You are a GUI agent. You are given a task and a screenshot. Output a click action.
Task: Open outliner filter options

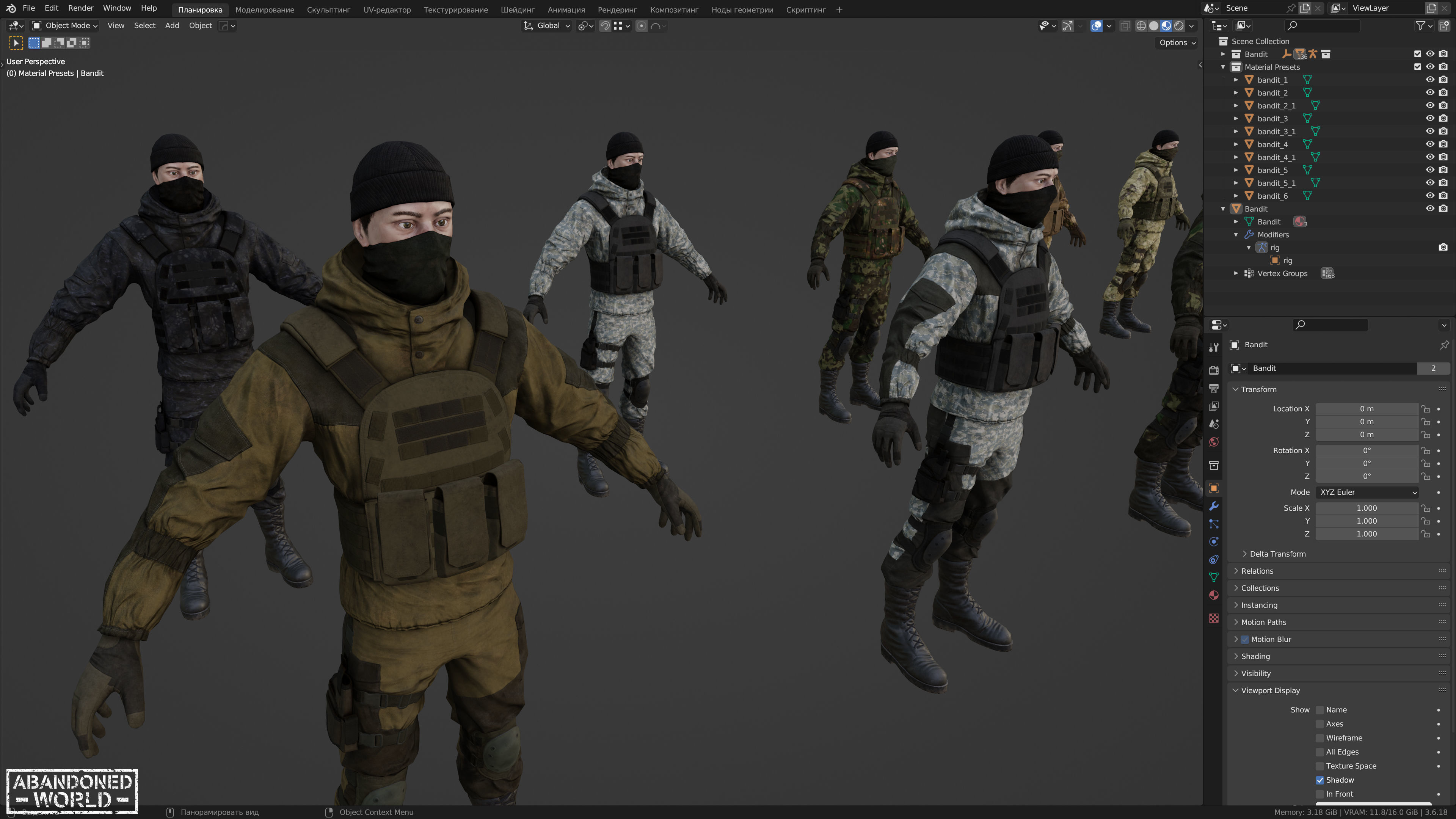[x=1424, y=25]
